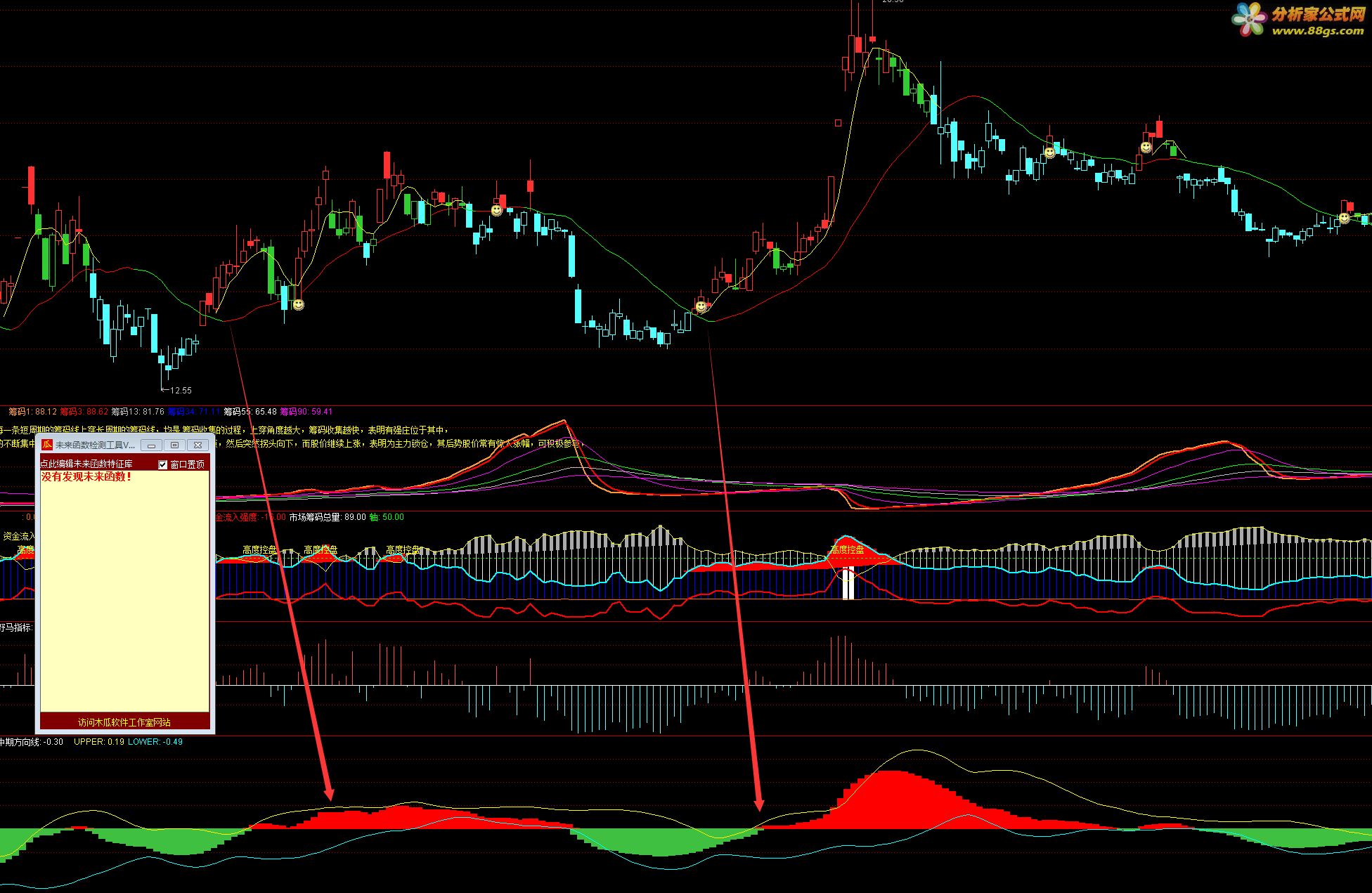Select the 筹码13: 81.76 indicator value
The height and width of the screenshot is (893, 1372).
(x=138, y=412)
